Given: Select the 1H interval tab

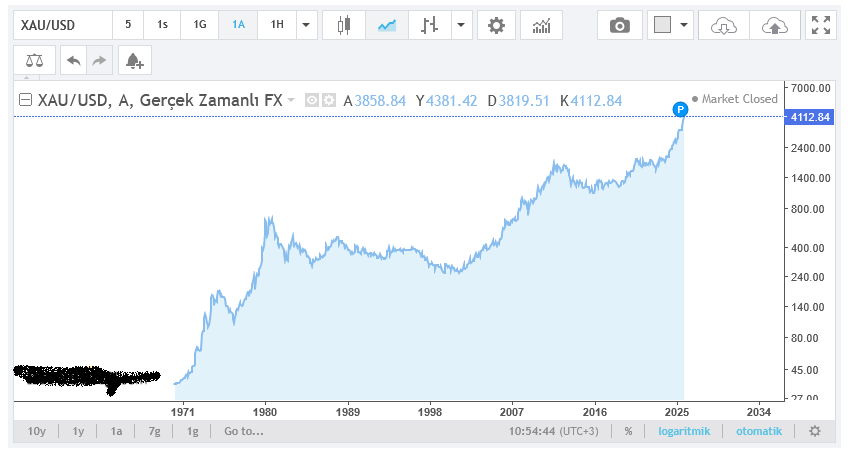Looking at the screenshot, I should click(x=277, y=26).
